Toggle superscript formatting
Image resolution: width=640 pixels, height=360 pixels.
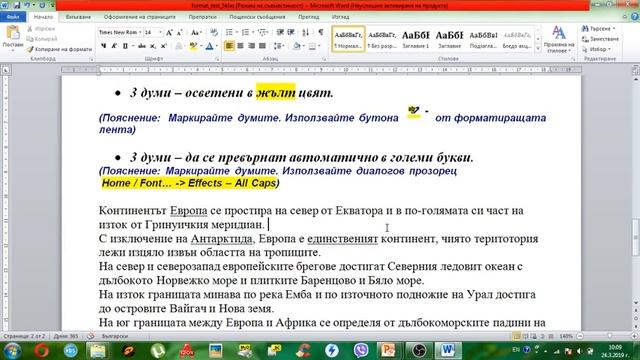(x=163, y=46)
